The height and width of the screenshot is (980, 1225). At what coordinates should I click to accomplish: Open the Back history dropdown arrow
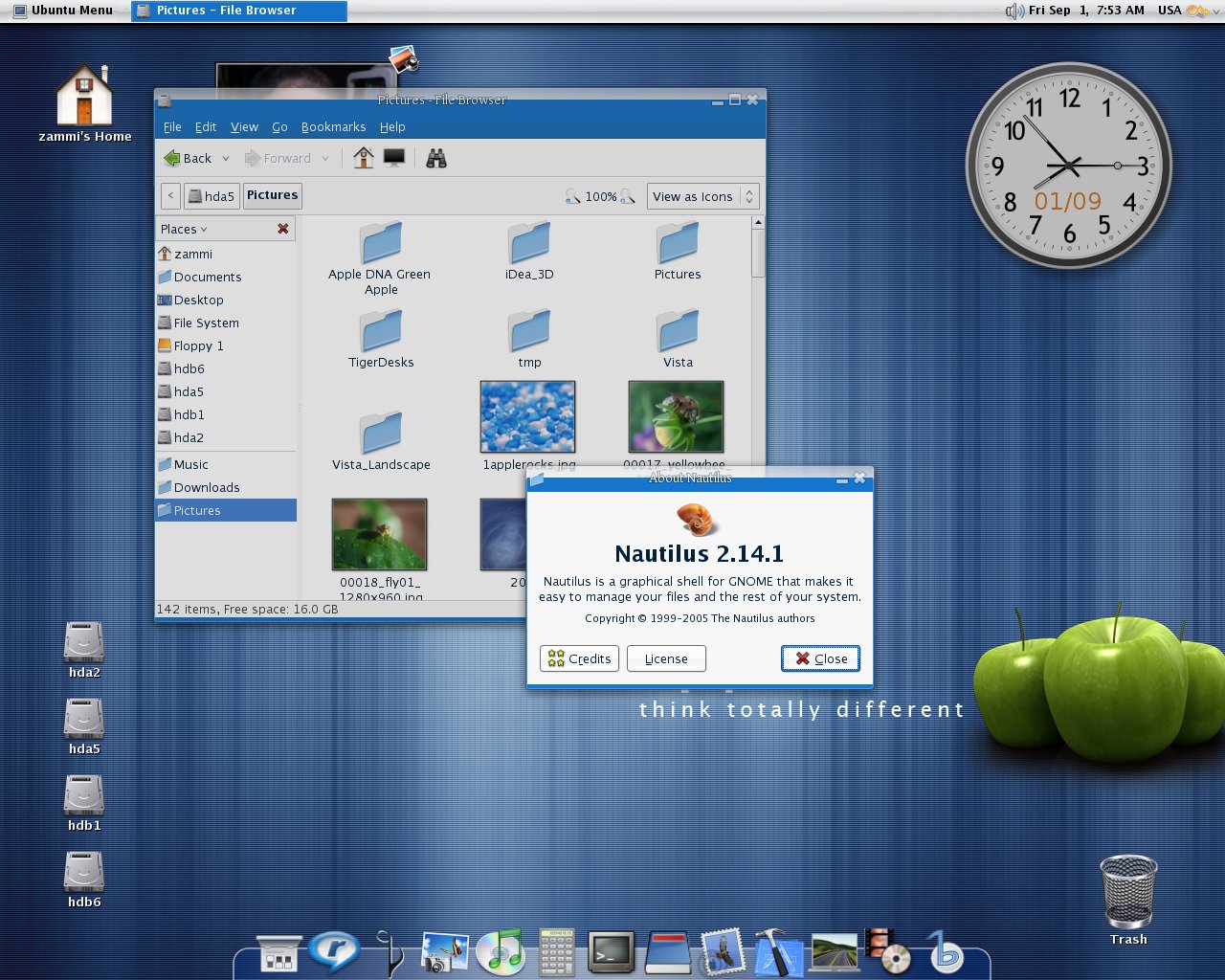pos(226,159)
